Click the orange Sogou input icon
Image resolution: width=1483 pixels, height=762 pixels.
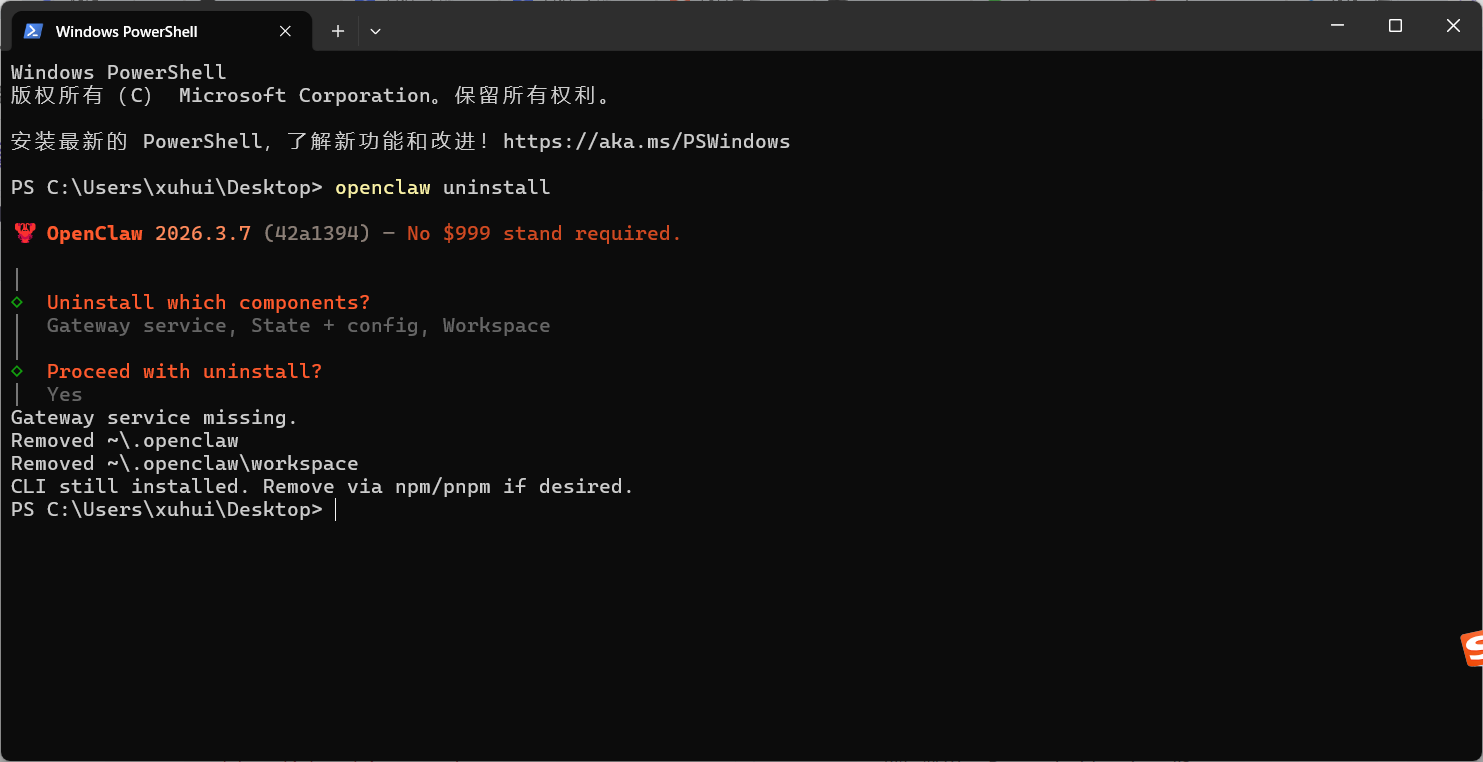pos(1471,649)
